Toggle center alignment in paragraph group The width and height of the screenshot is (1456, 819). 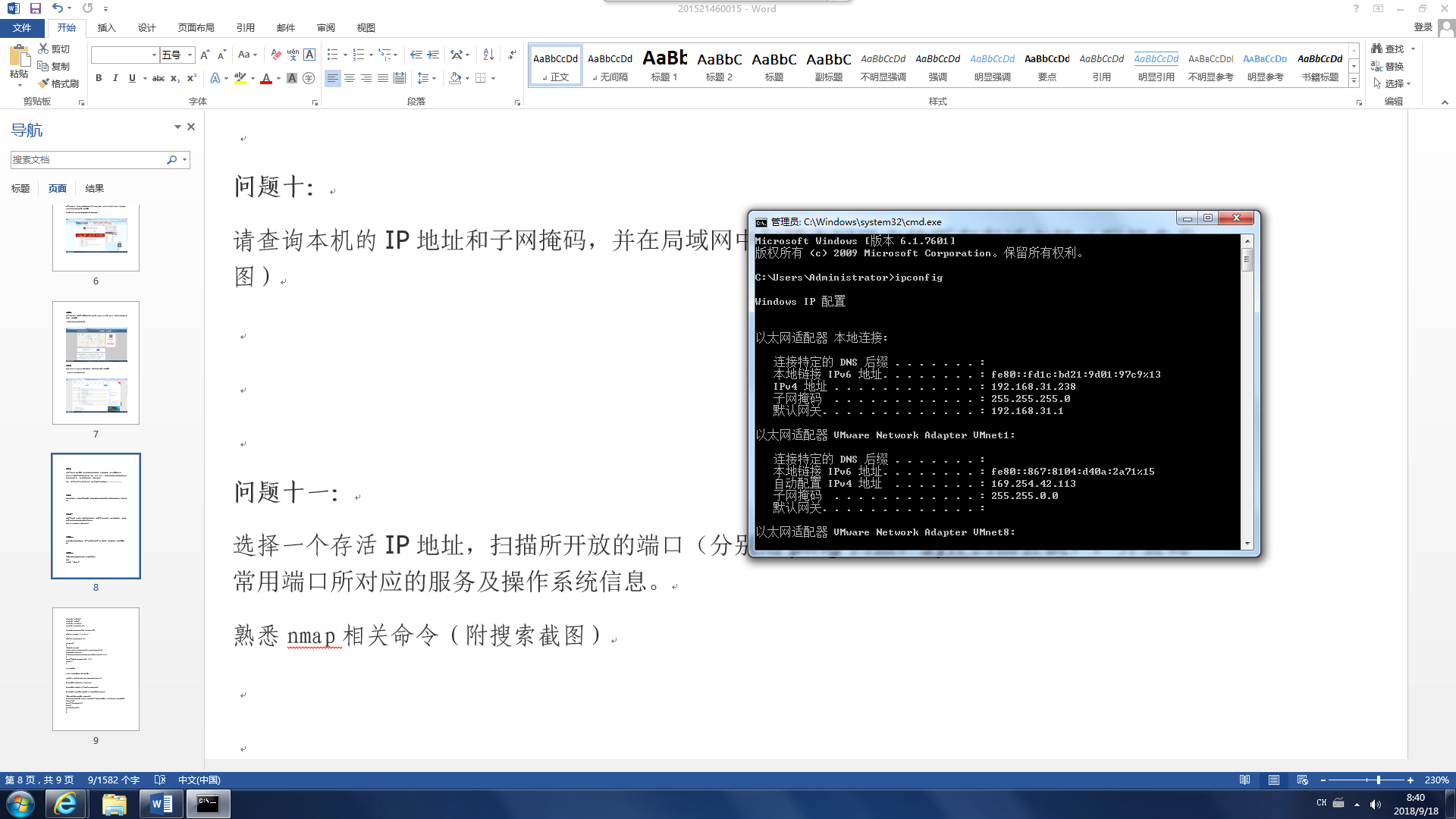pos(350,78)
